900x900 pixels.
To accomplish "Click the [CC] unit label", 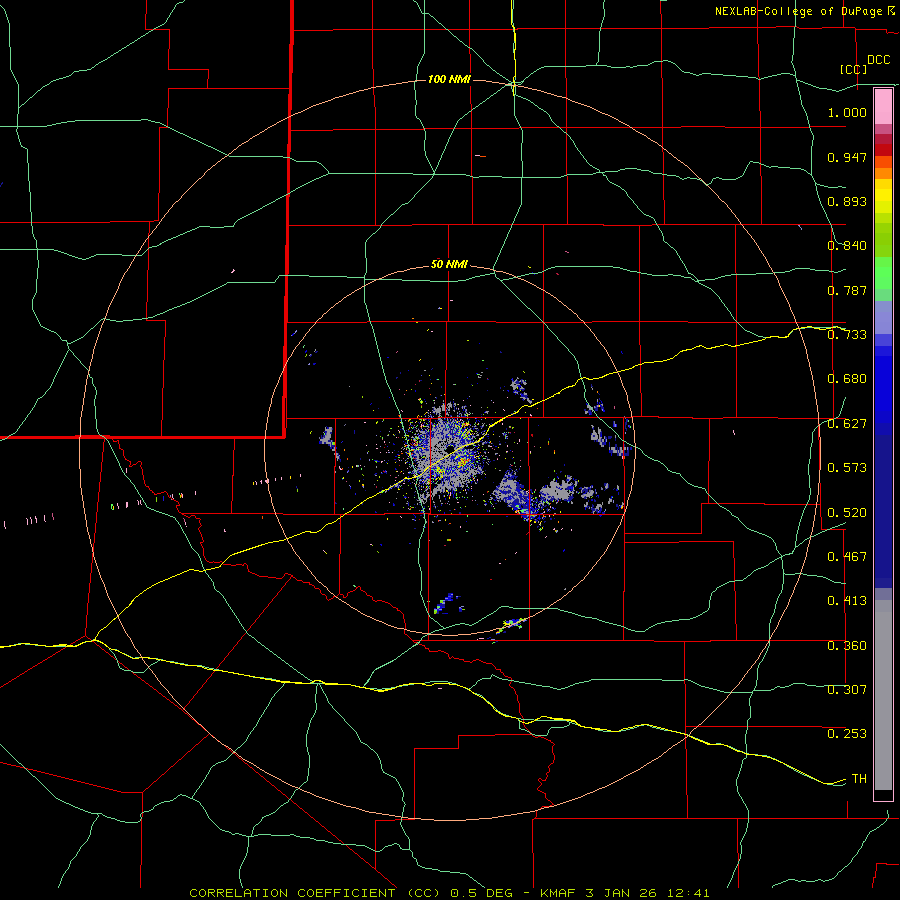I will 853,69.
